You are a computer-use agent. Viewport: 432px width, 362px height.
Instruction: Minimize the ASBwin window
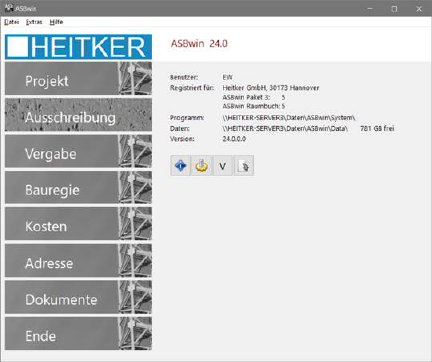(370, 9)
